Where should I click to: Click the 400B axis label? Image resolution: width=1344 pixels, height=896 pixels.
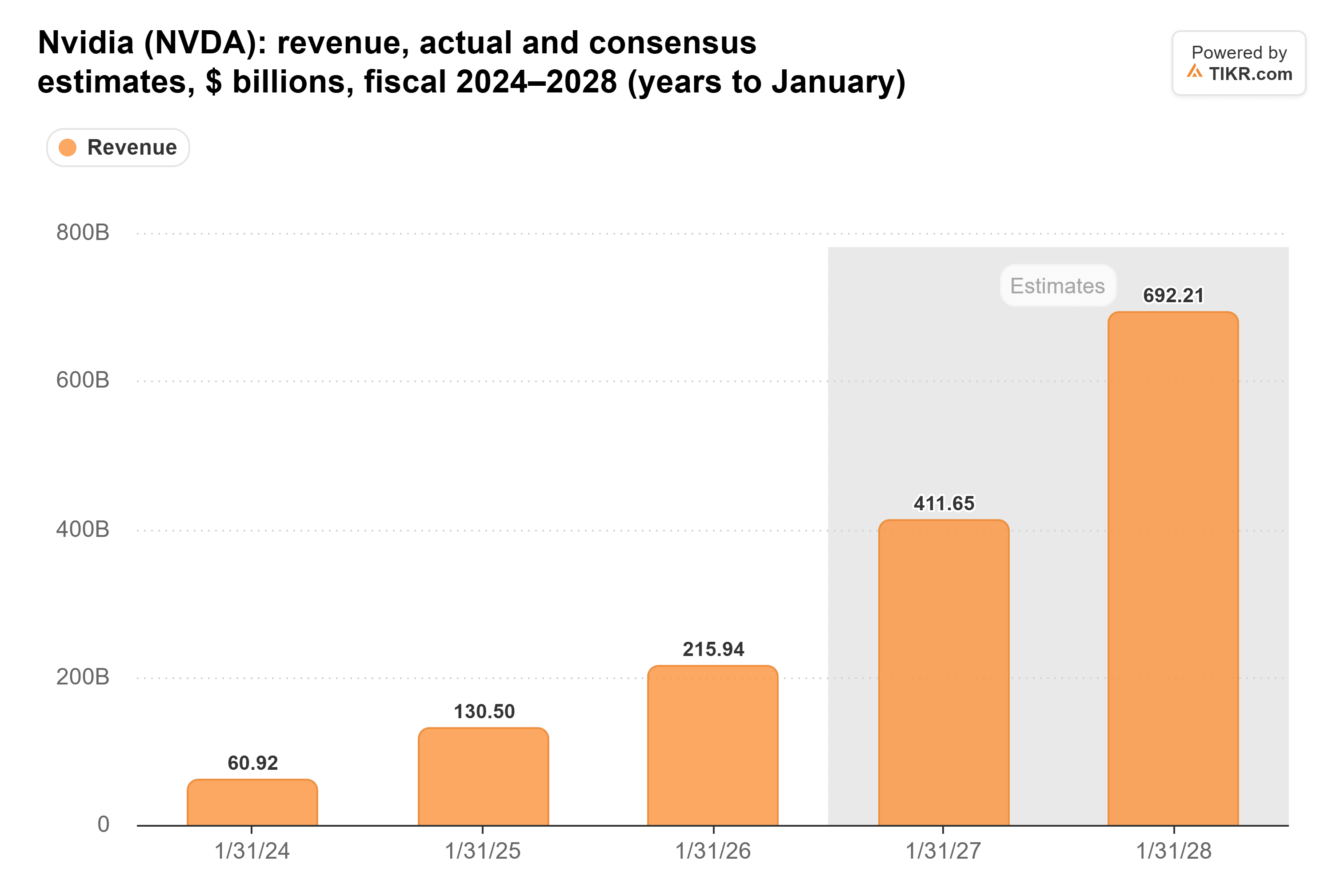(82, 529)
